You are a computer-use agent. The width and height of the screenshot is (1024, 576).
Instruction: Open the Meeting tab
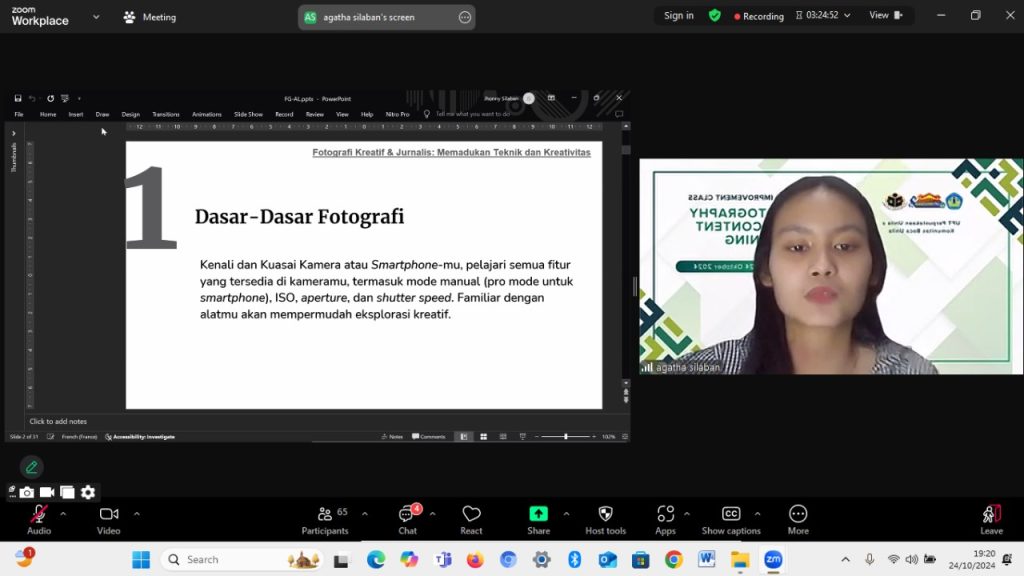tap(150, 17)
